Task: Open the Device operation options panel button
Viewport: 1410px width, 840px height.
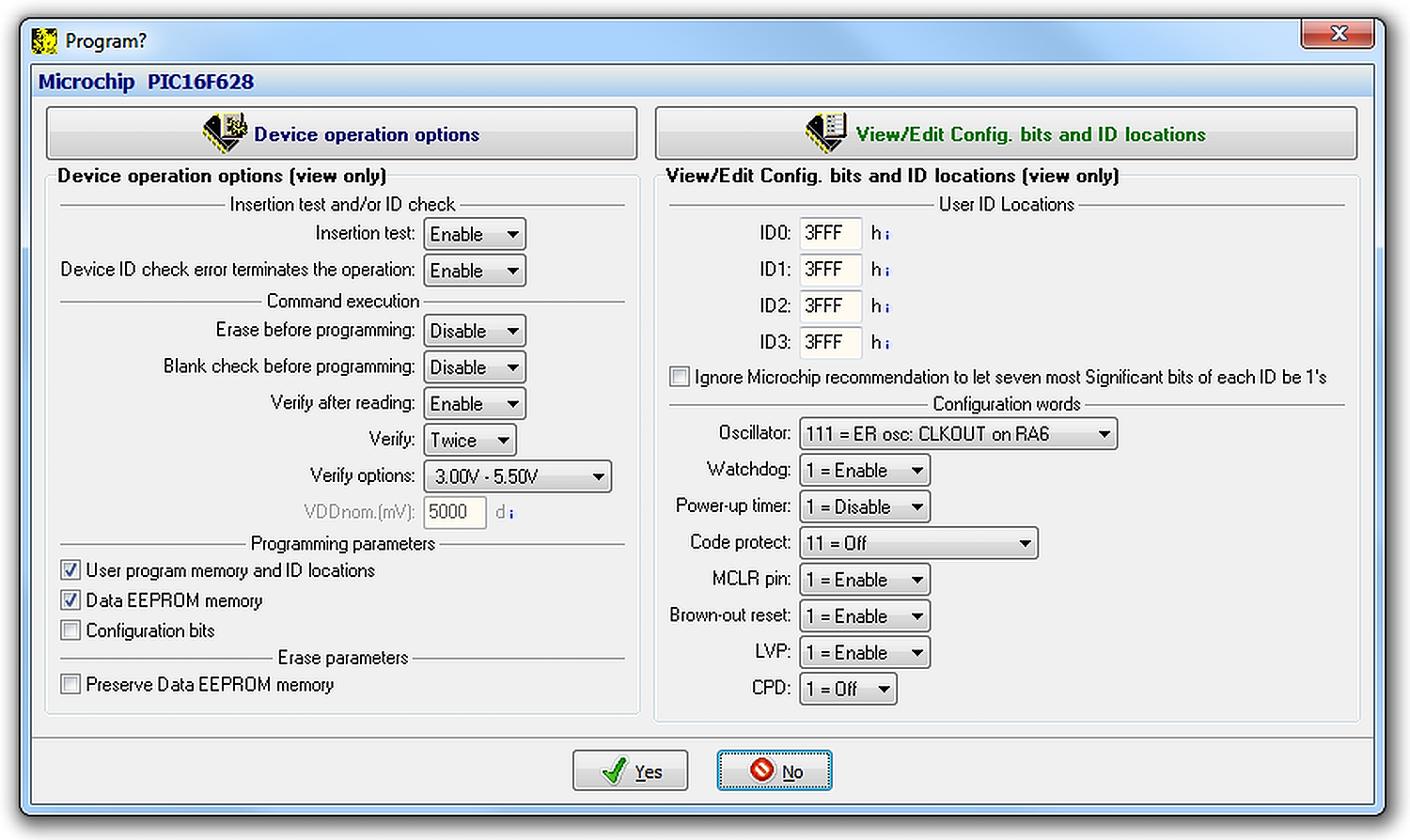Action: point(341,133)
